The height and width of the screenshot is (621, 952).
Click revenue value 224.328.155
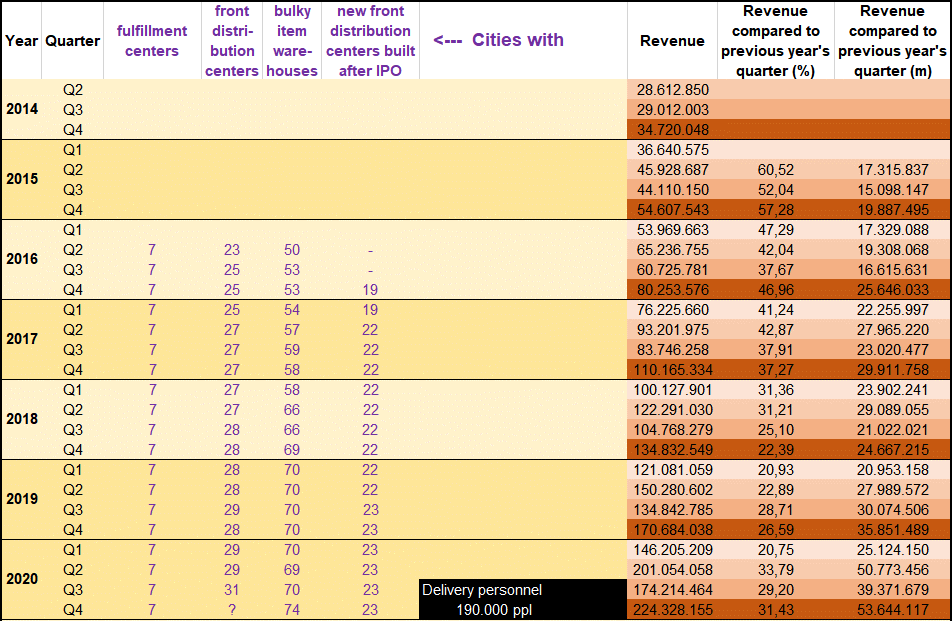673,610
